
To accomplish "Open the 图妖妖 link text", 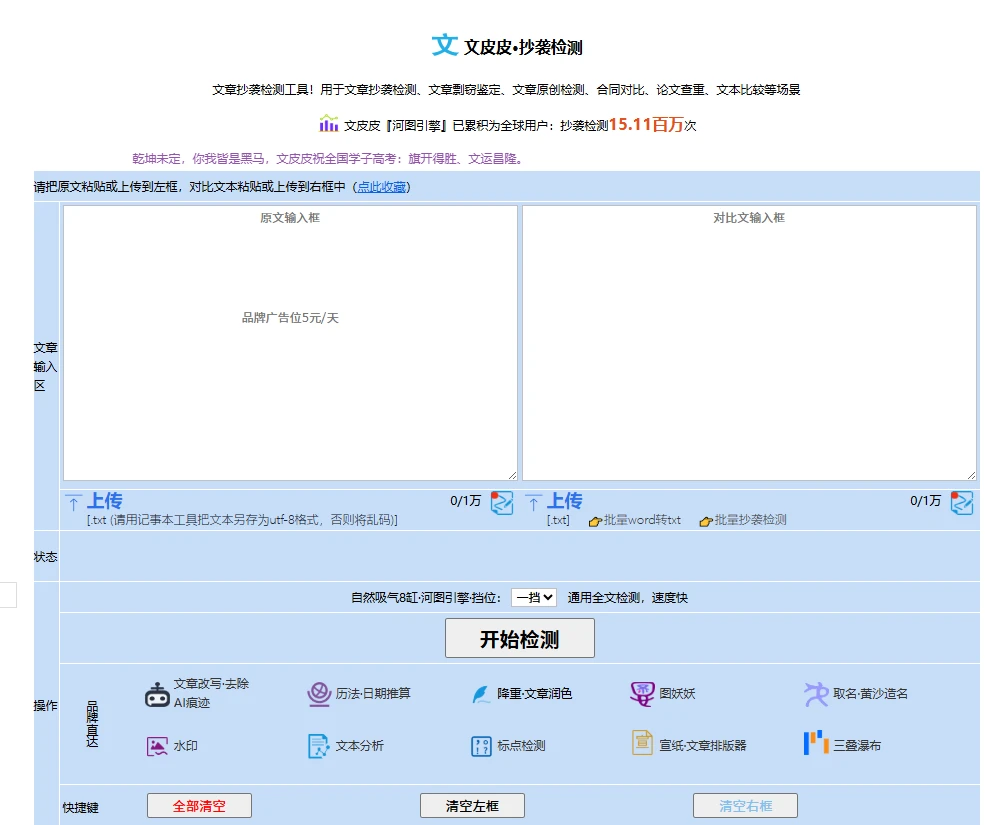I will click(677, 694).
